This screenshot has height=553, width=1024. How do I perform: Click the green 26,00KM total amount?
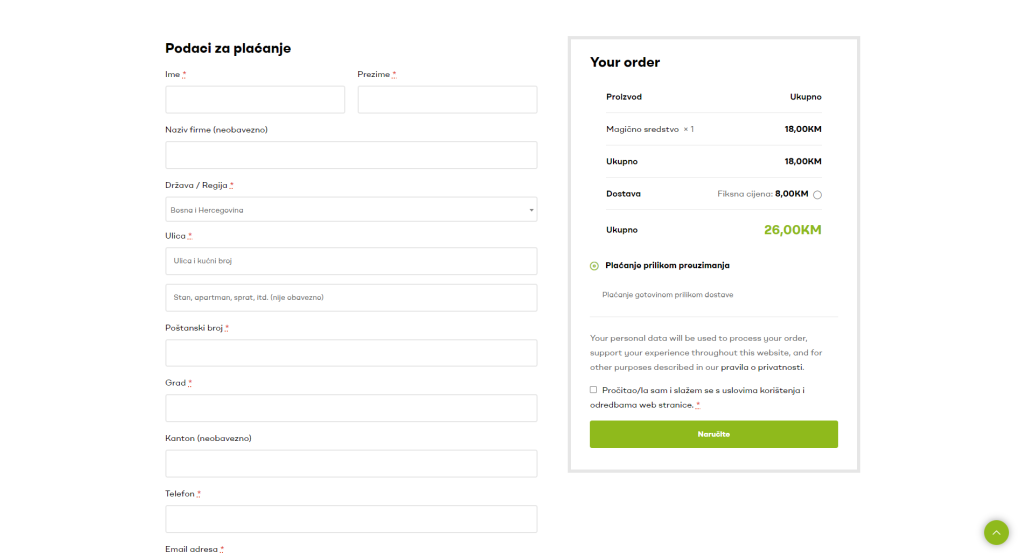pyautogui.click(x=792, y=230)
